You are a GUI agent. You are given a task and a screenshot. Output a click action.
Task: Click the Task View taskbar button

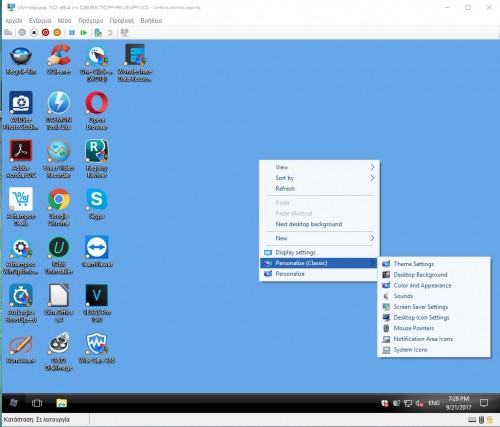point(37,403)
